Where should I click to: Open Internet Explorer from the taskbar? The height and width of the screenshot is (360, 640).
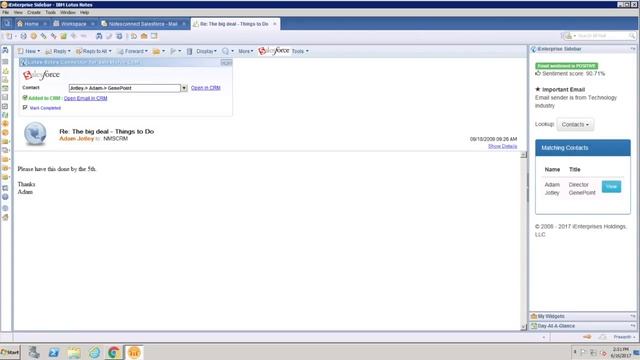click(94, 352)
